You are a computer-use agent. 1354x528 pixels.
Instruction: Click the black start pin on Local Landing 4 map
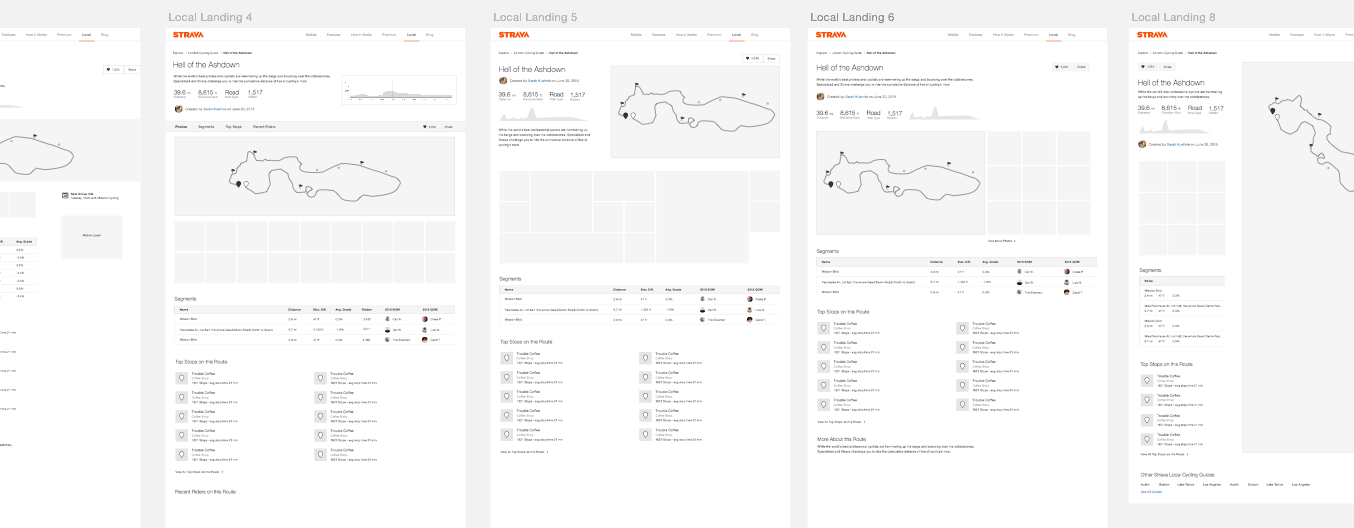pyautogui.click(x=238, y=183)
